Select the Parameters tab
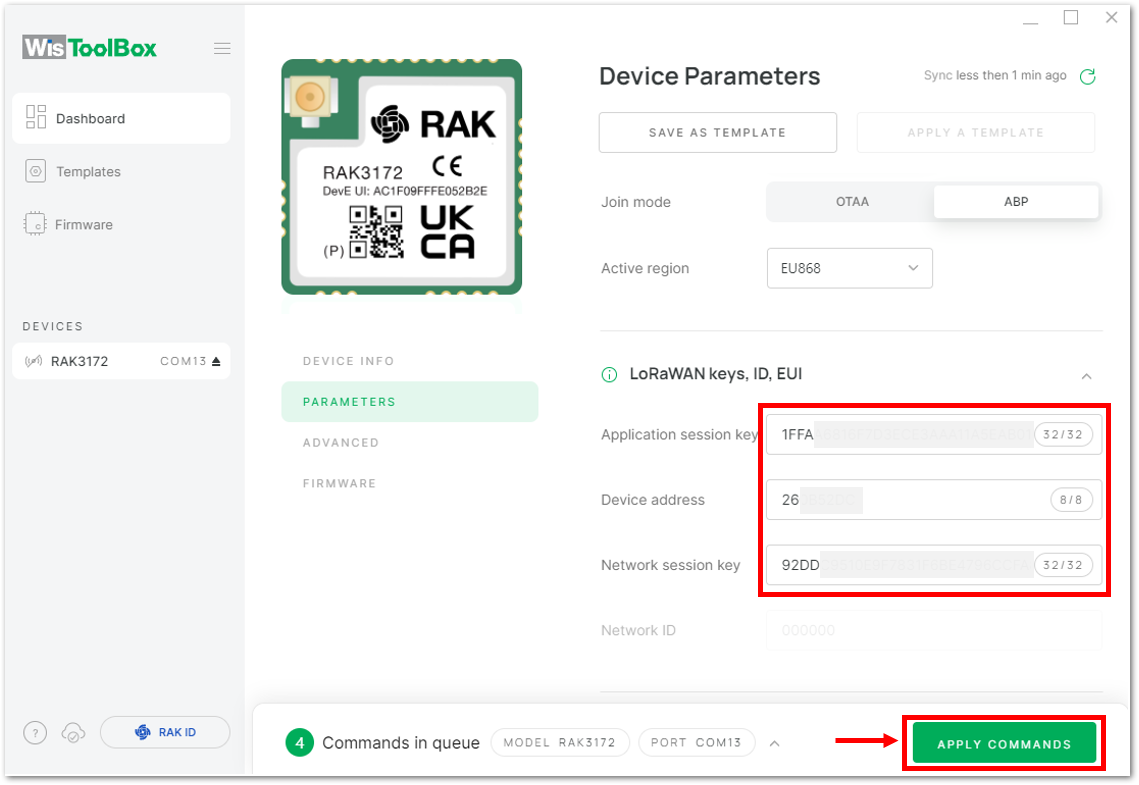Viewport: 1139px width, 785px height. [x=410, y=402]
